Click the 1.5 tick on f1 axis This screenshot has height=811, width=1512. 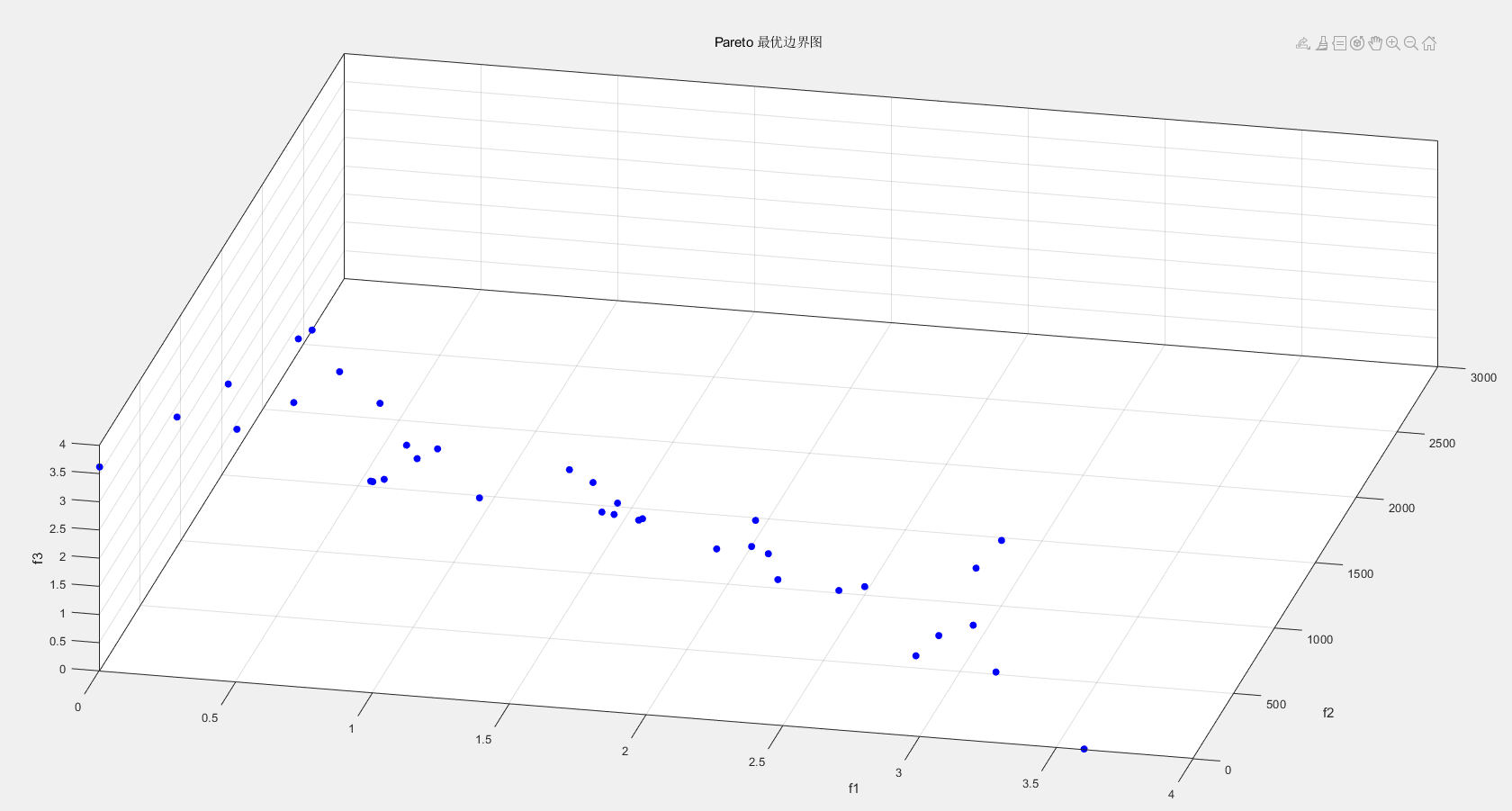coord(483,739)
